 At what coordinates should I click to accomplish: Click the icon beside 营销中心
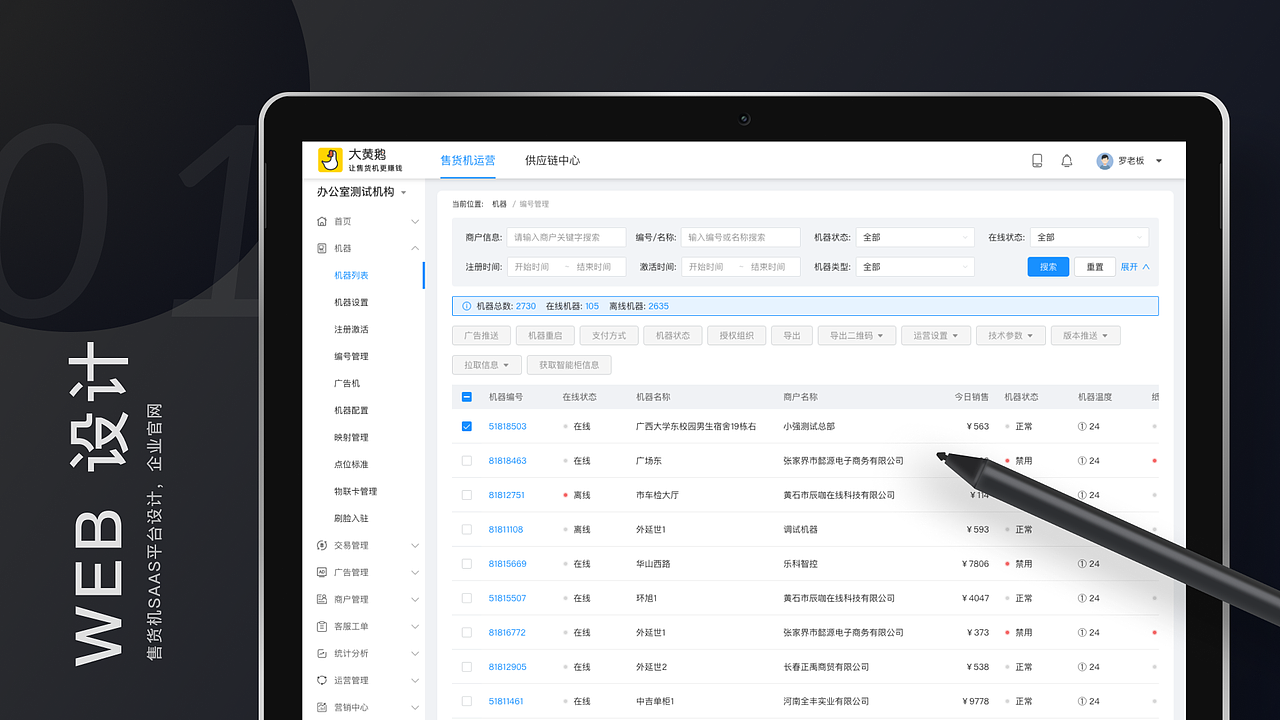[x=322, y=707]
